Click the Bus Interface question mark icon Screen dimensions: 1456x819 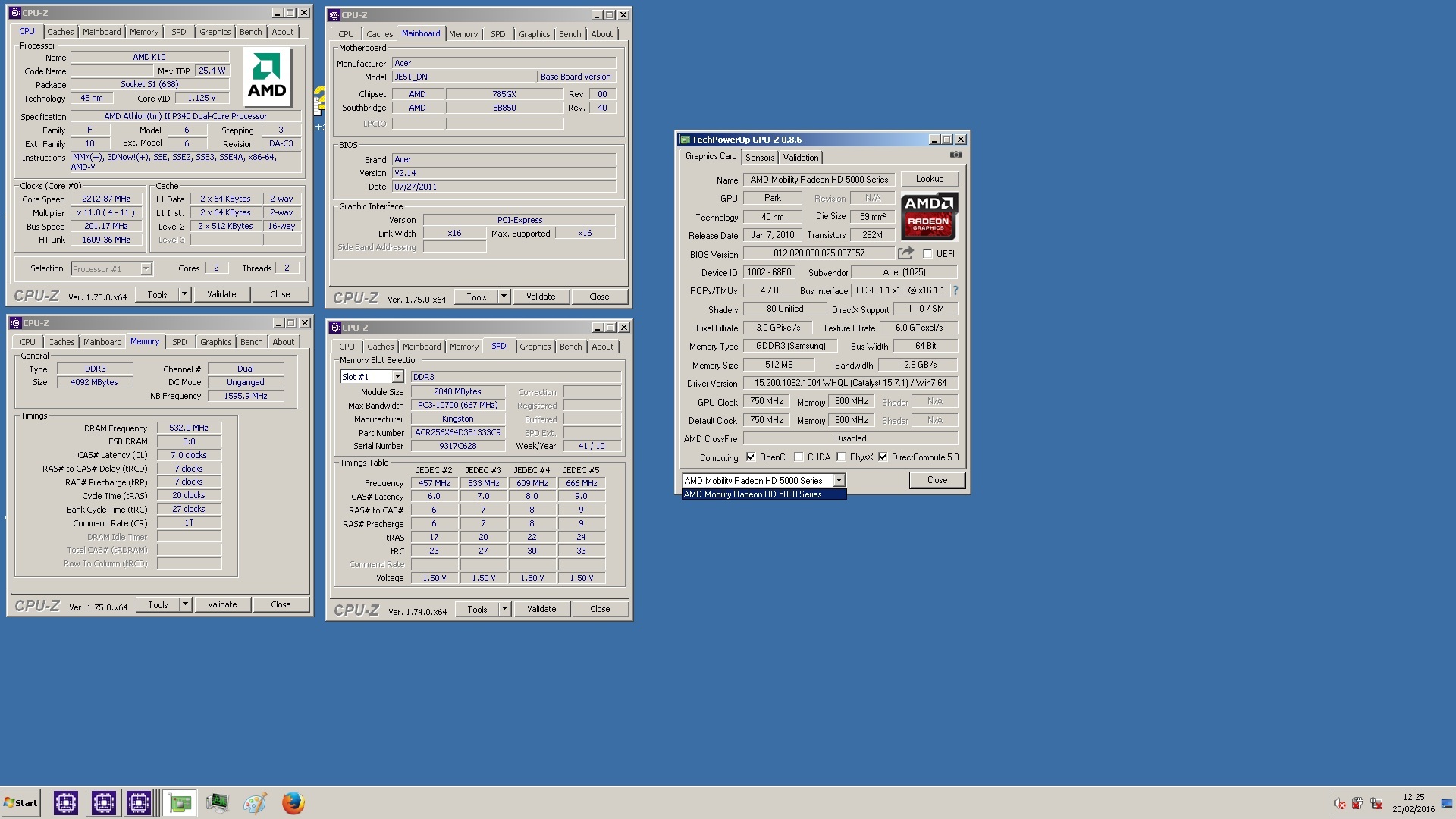[x=955, y=290]
